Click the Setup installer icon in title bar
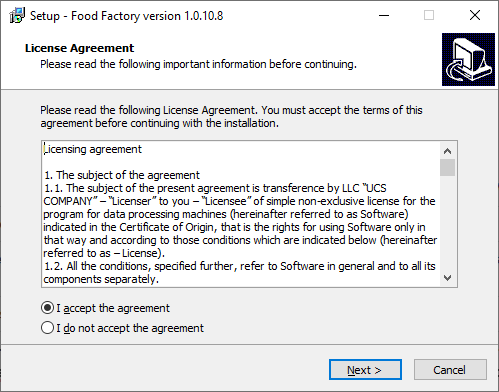The height and width of the screenshot is (392, 499). point(17,15)
